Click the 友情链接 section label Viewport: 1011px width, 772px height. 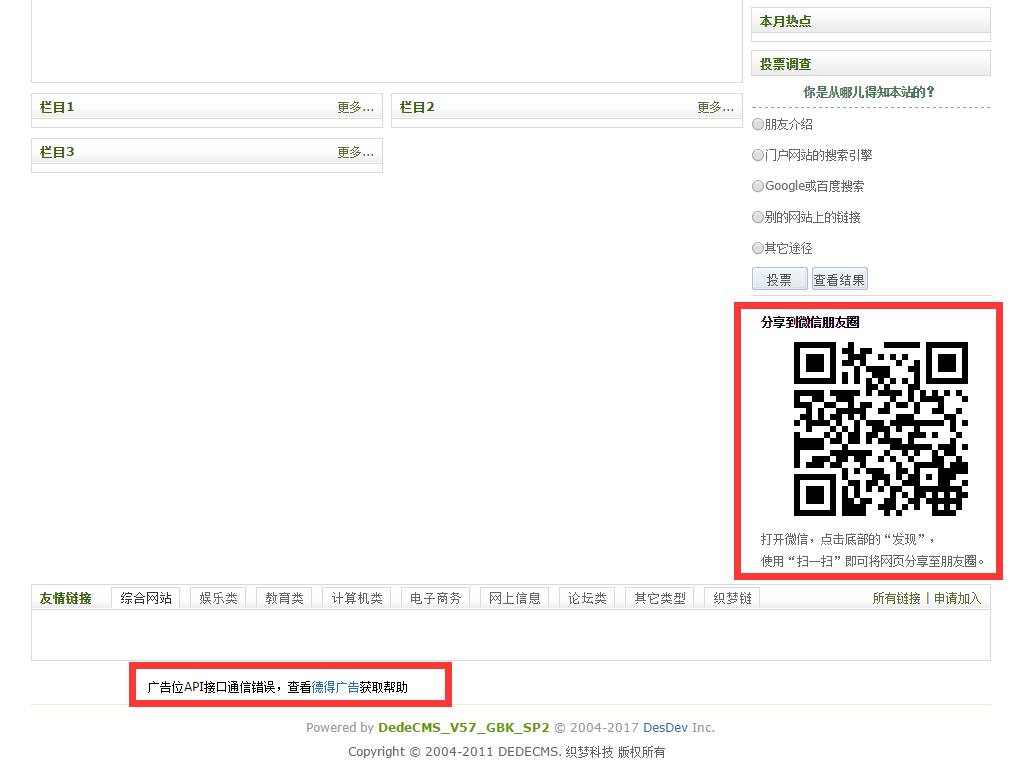[65, 599]
